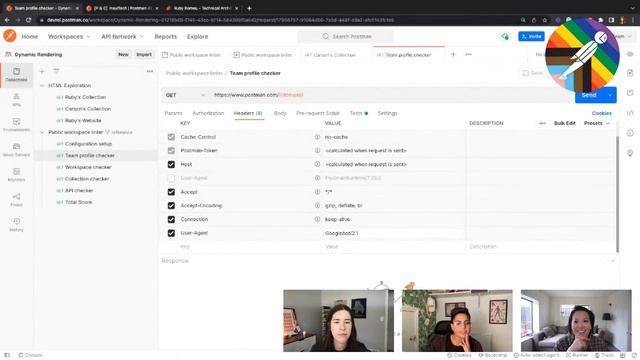Collapse the Public workspace linter collection
Screen dimensions: 640x360
point(42,132)
